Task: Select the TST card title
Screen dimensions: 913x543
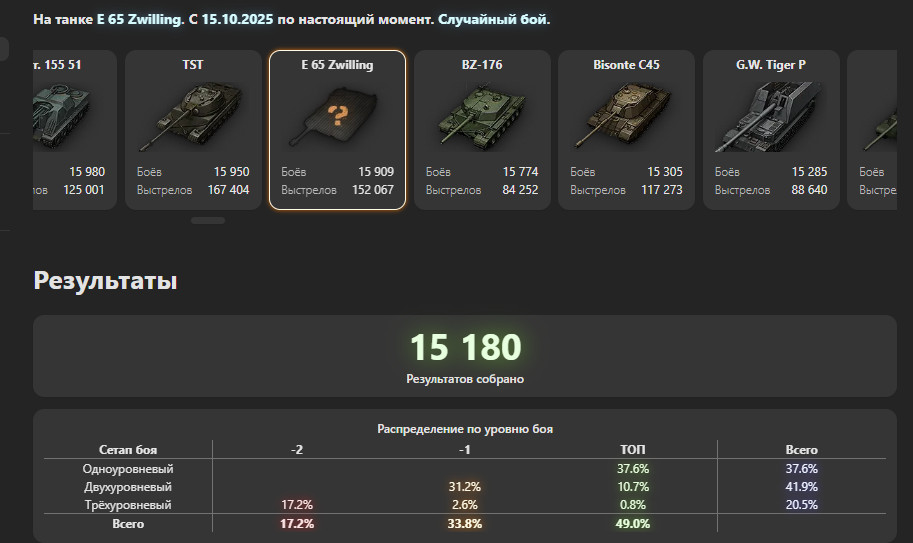Action: 193,65
